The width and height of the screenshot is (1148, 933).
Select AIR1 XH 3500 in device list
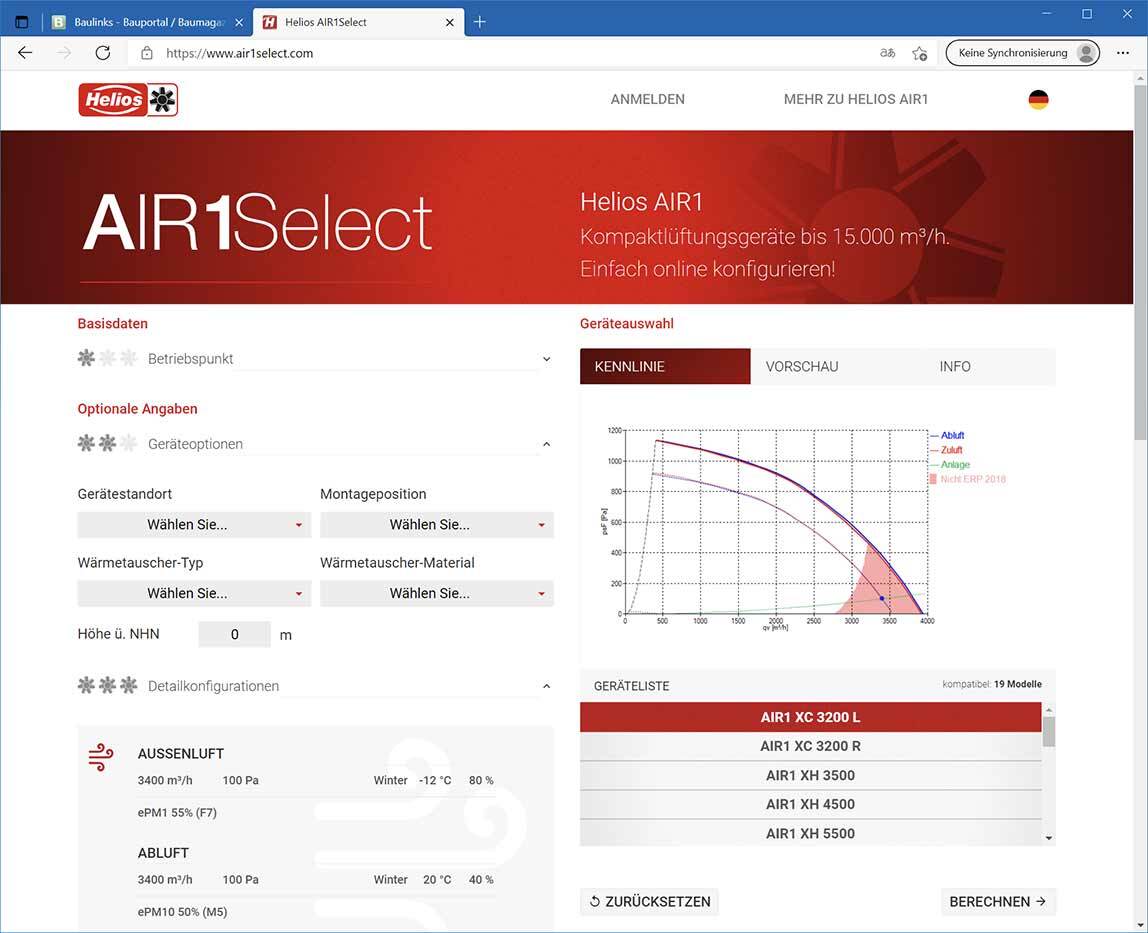point(810,776)
